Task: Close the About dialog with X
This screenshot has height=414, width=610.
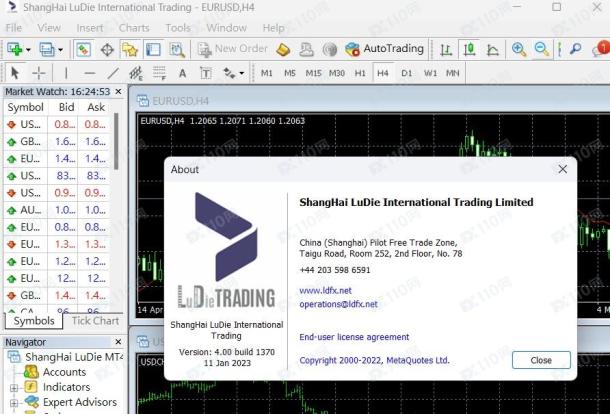Action: 563,169
